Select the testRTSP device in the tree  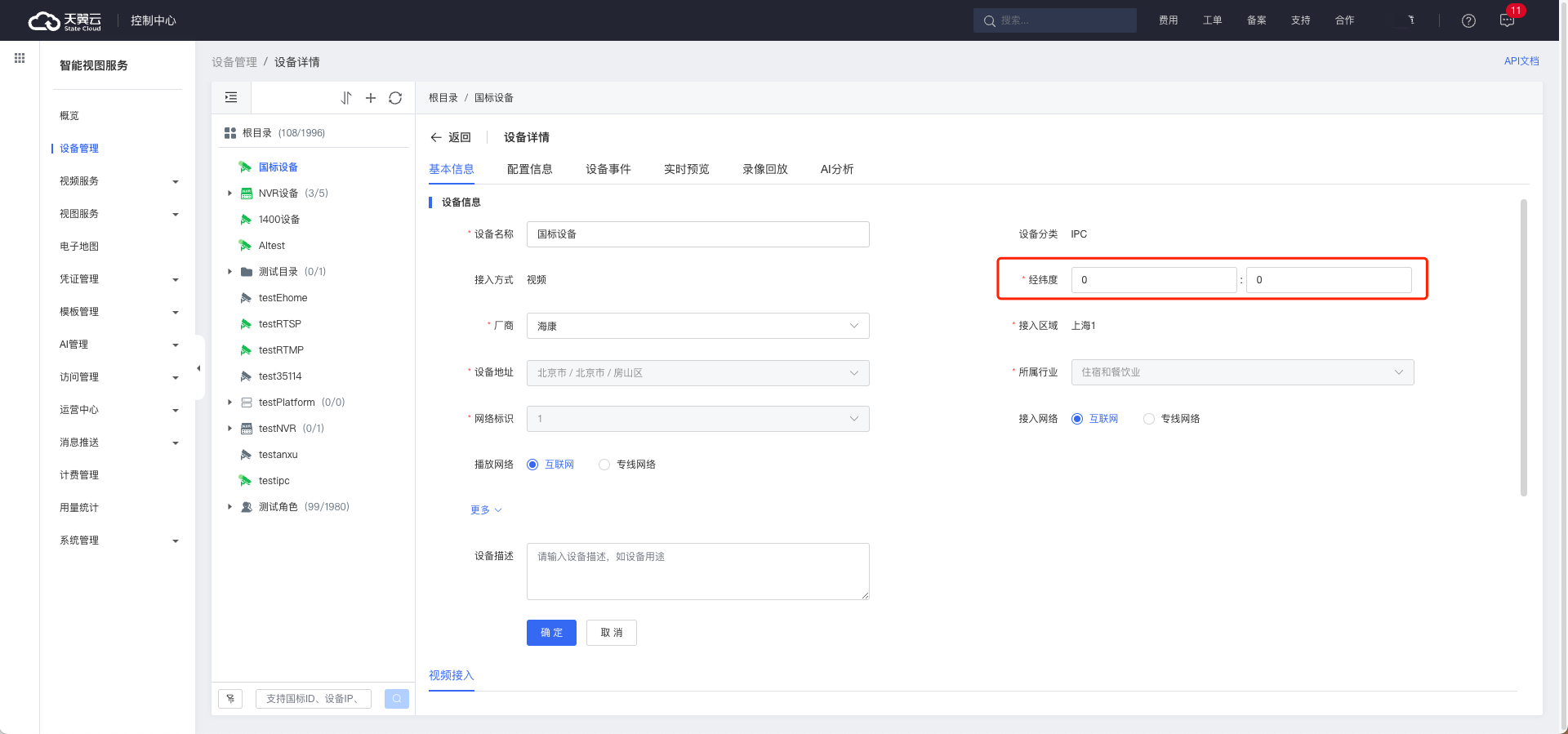click(x=280, y=324)
